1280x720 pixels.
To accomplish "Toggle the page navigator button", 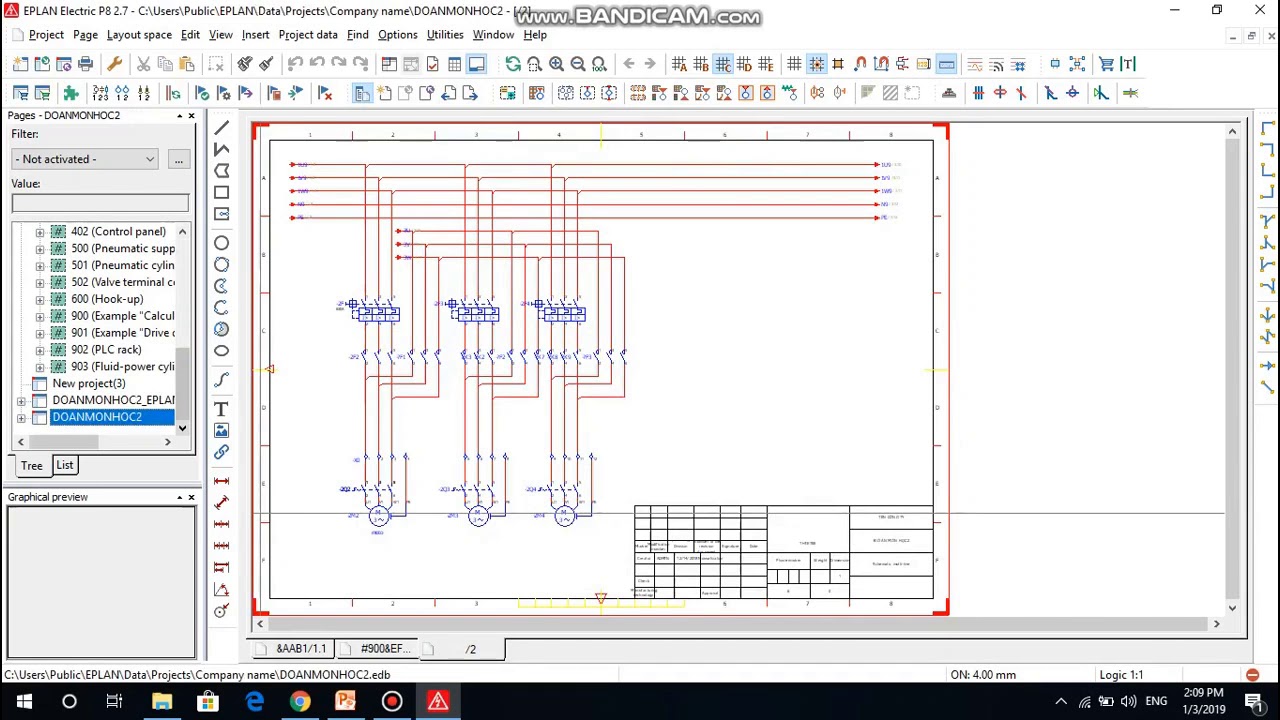I will point(362,93).
